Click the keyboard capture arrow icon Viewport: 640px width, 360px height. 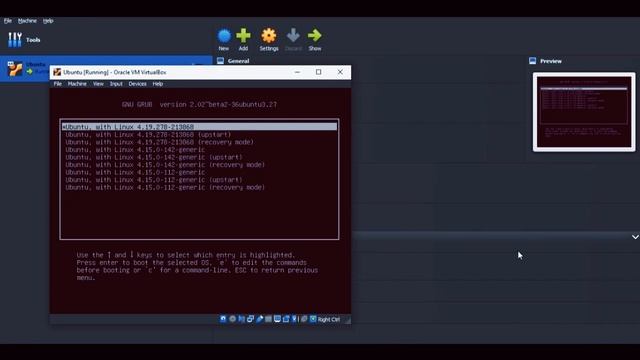313,319
